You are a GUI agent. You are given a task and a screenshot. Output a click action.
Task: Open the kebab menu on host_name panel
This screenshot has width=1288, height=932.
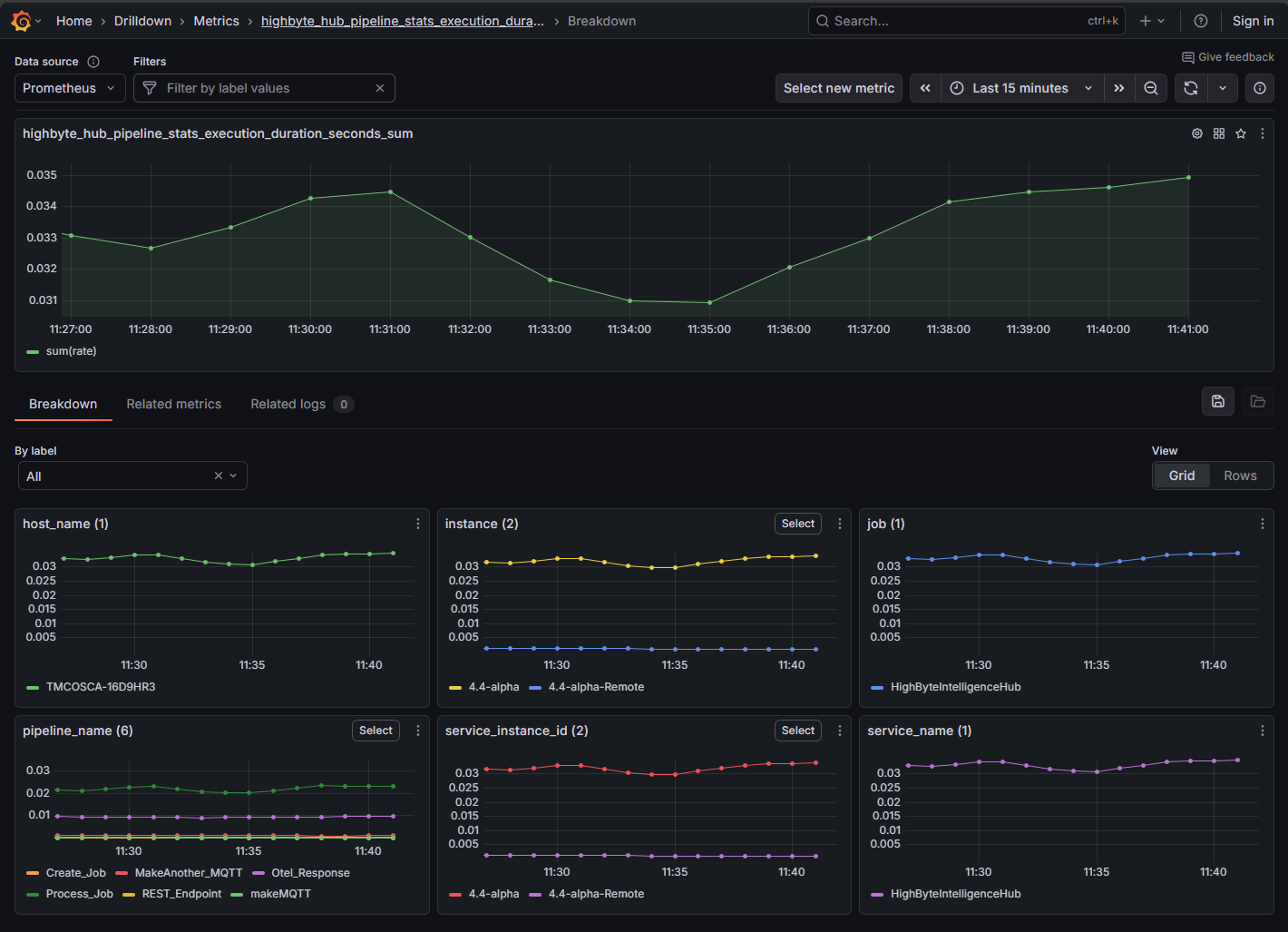418,524
